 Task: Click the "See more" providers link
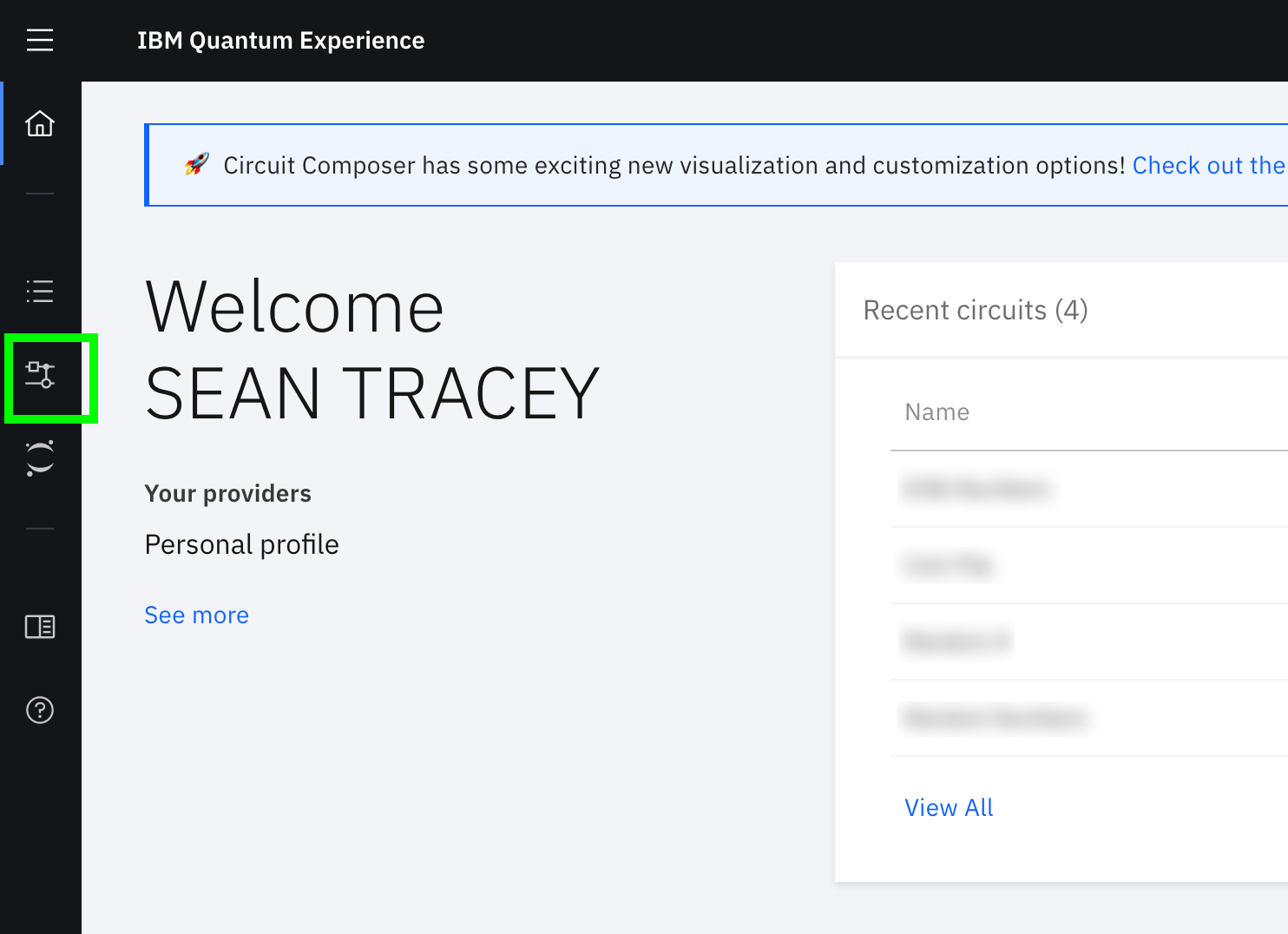click(196, 615)
